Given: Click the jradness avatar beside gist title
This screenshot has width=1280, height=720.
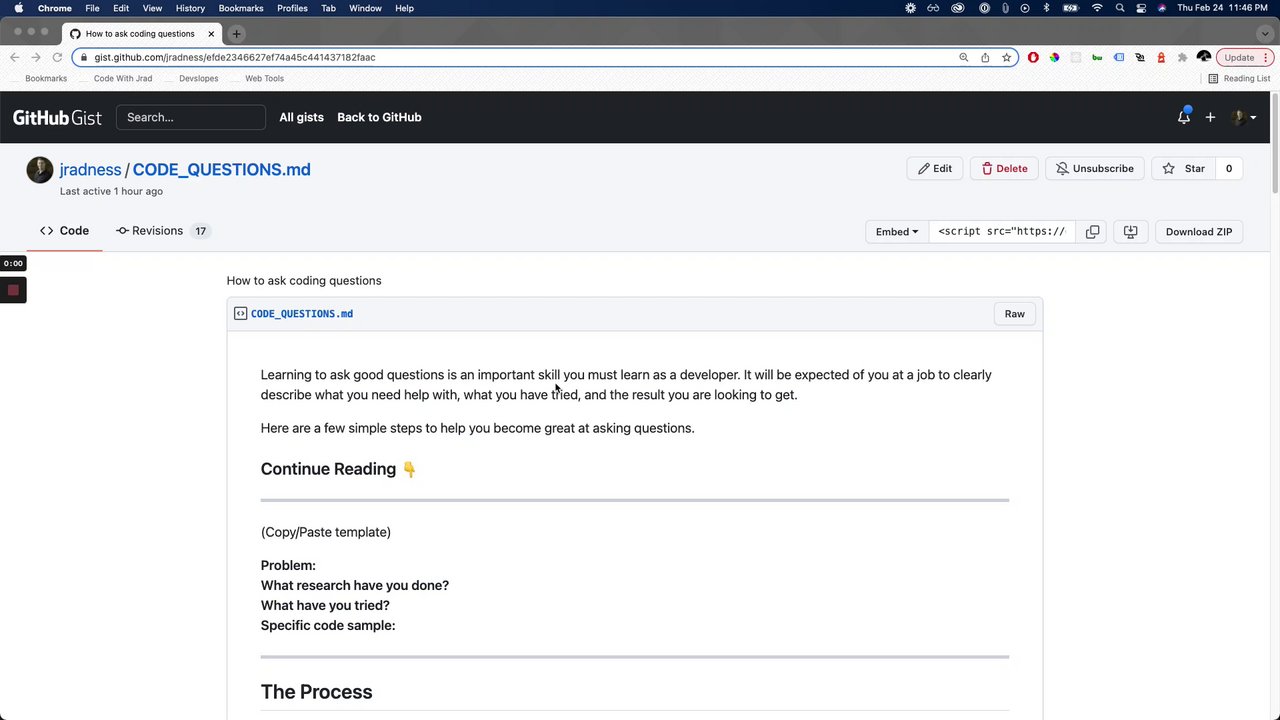Looking at the screenshot, I should pos(40,170).
